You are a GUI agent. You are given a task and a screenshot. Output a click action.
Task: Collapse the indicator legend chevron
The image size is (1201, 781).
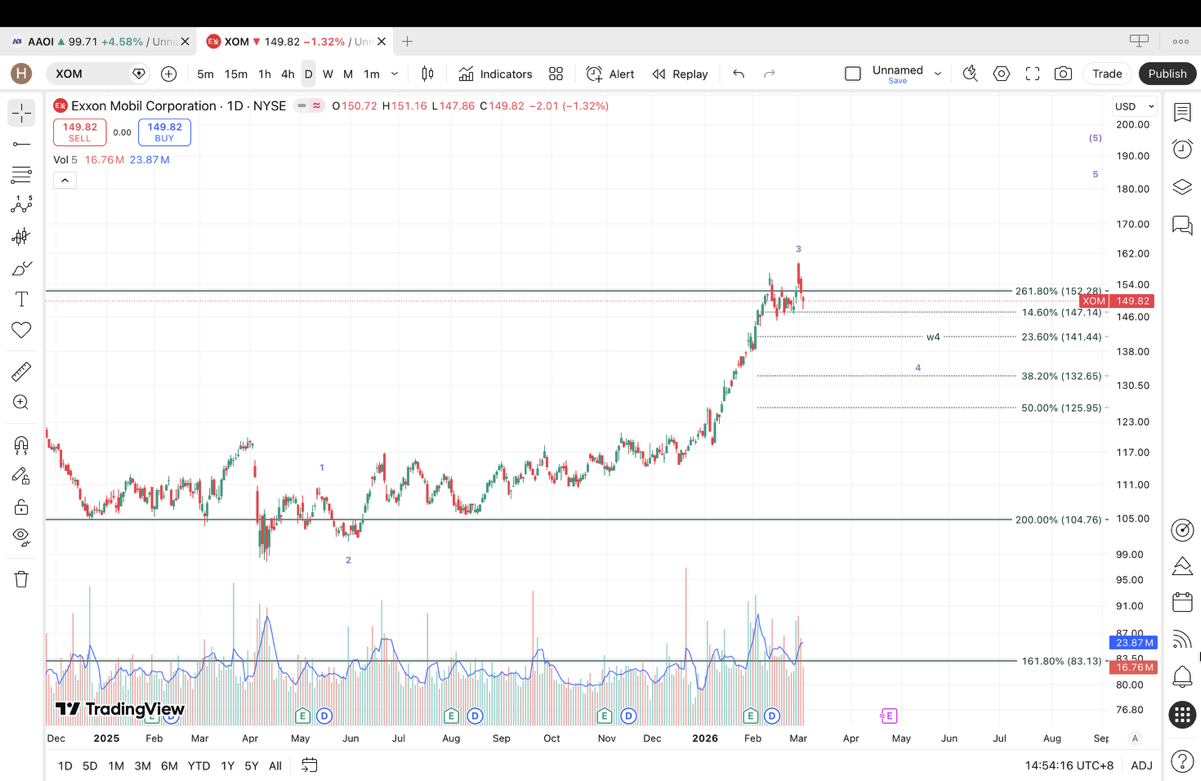coord(65,181)
